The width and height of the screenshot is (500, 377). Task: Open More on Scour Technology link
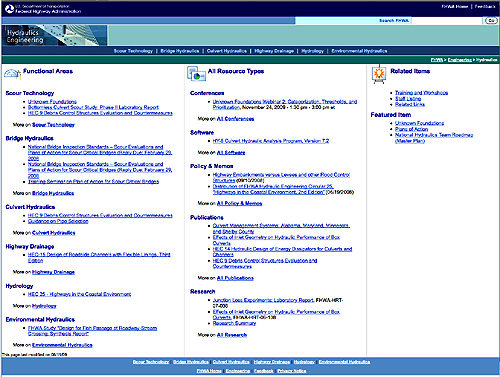coord(53,125)
